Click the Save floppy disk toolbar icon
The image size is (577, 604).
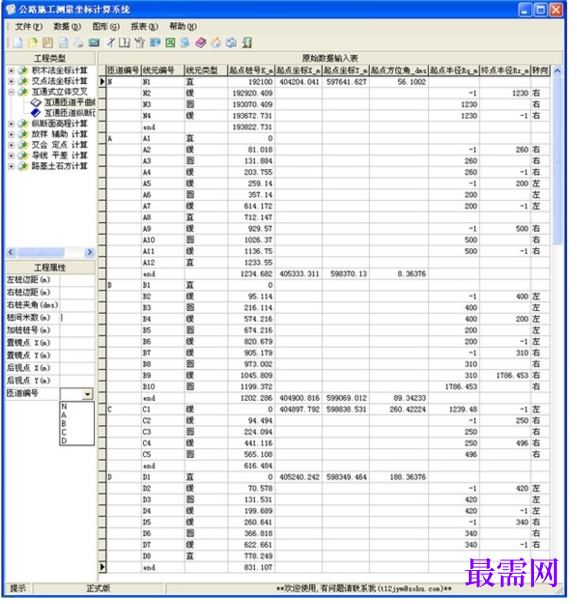pyautogui.click(x=48, y=43)
